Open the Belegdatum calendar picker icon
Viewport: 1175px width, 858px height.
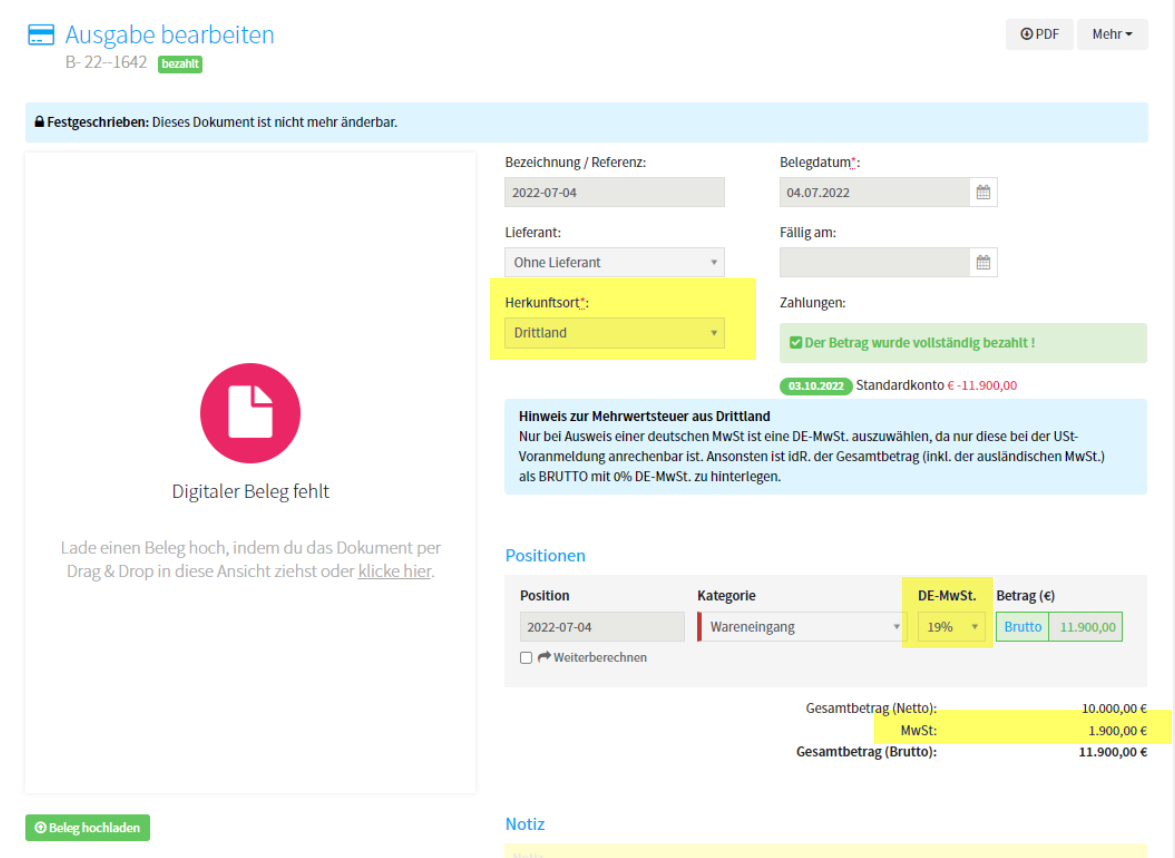pos(983,193)
